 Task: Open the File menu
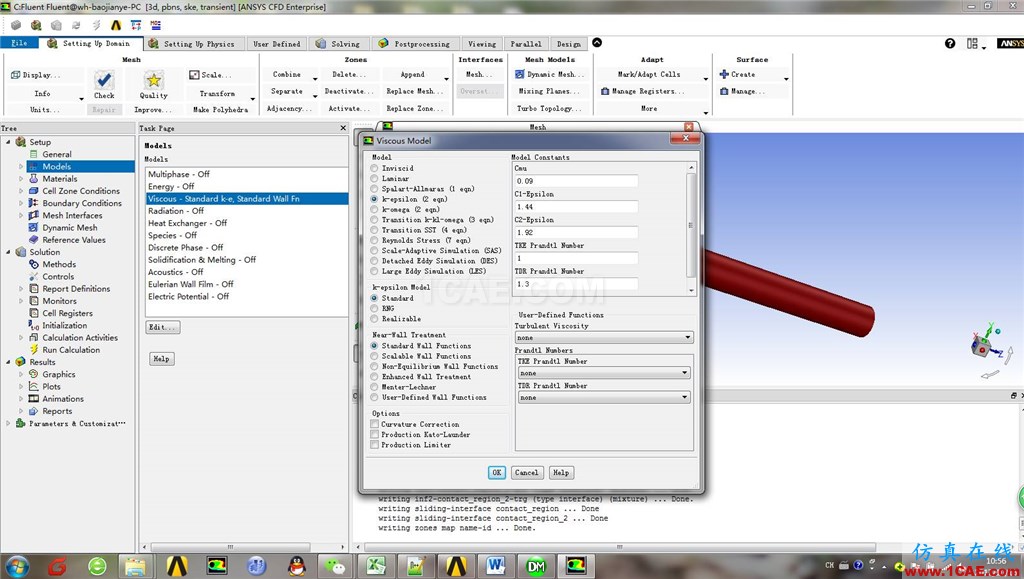(19, 43)
